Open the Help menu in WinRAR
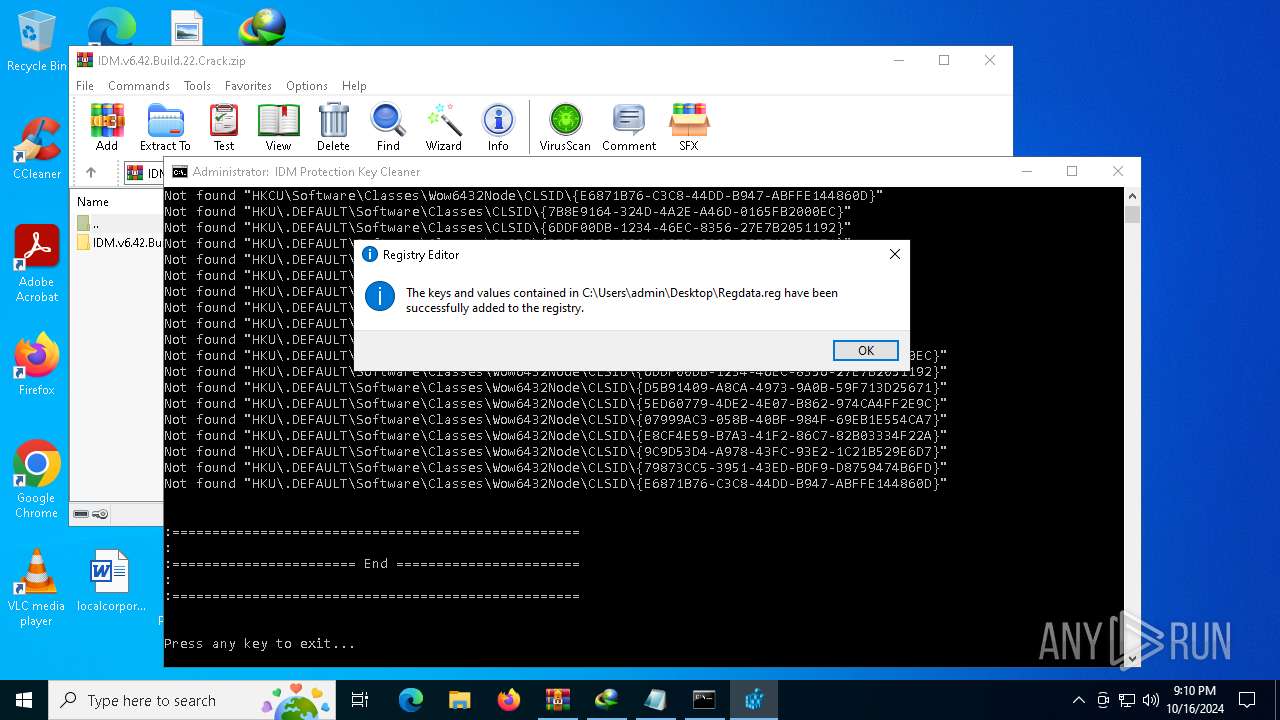Image resolution: width=1280 pixels, height=720 pixels. click(354, 86)
